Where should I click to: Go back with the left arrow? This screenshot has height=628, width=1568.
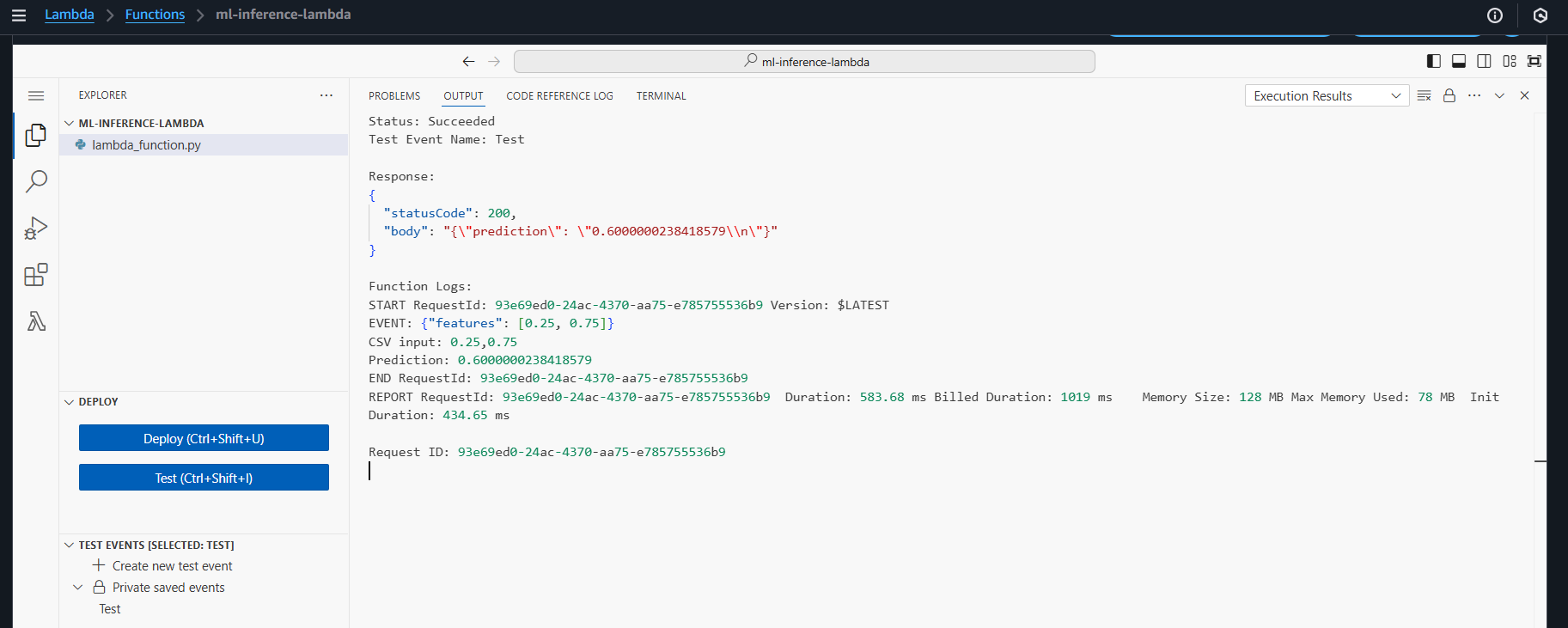click(468, 61)
